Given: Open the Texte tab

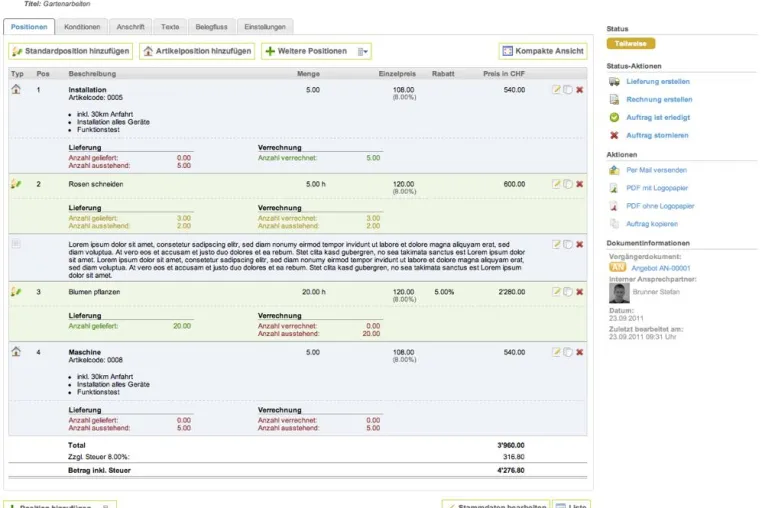Looking at the screenshot, I should pos(170,27).
